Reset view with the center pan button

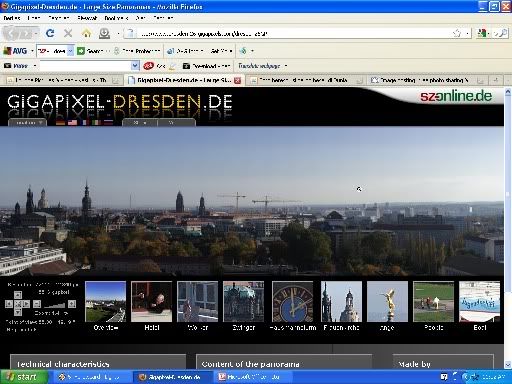18,304
